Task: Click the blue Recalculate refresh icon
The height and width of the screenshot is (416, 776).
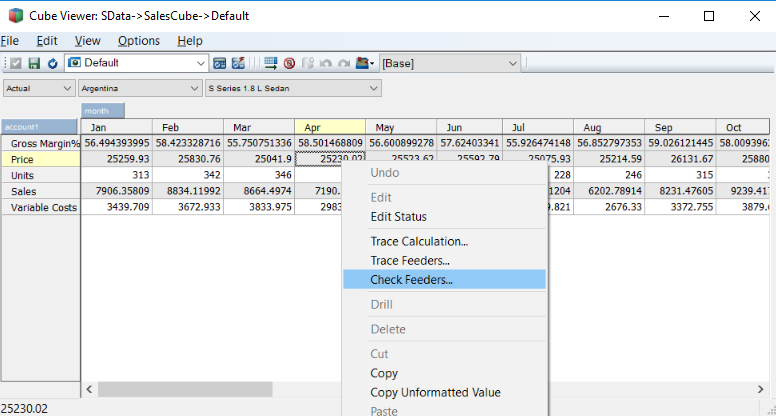Action: coord(52,63)
